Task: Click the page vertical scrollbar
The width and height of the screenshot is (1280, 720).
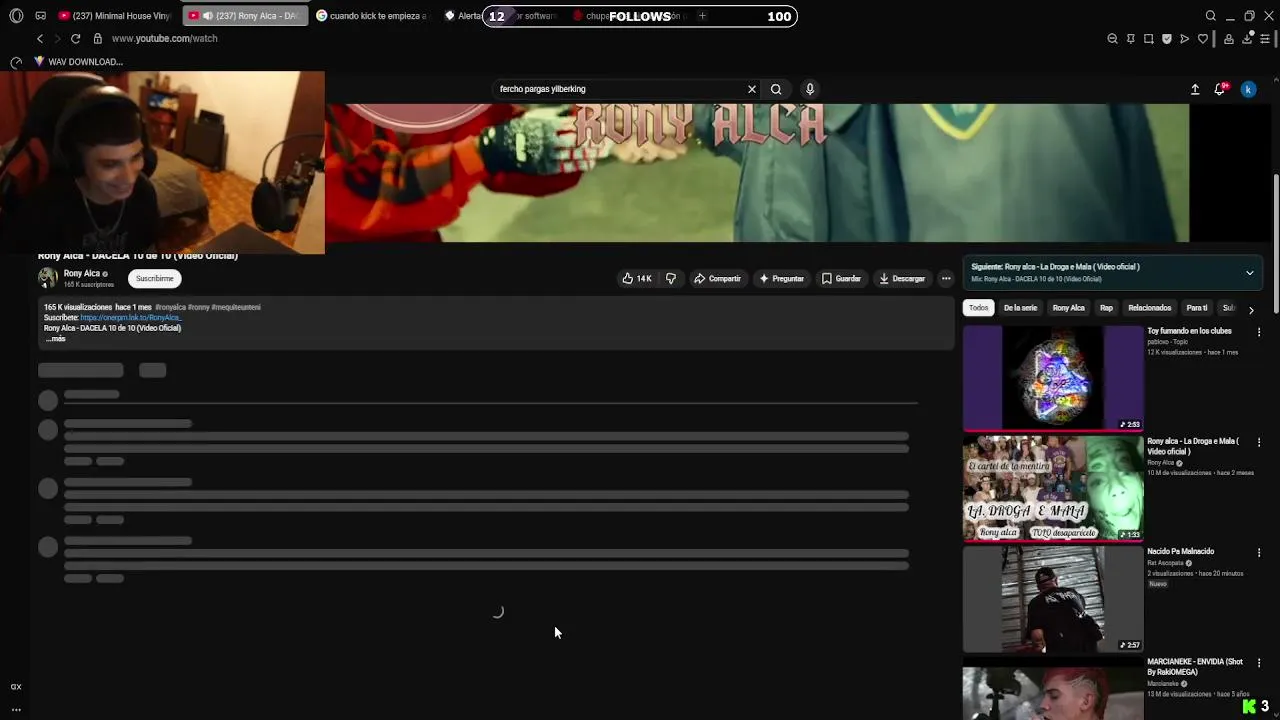Action: click(1275, 245)
